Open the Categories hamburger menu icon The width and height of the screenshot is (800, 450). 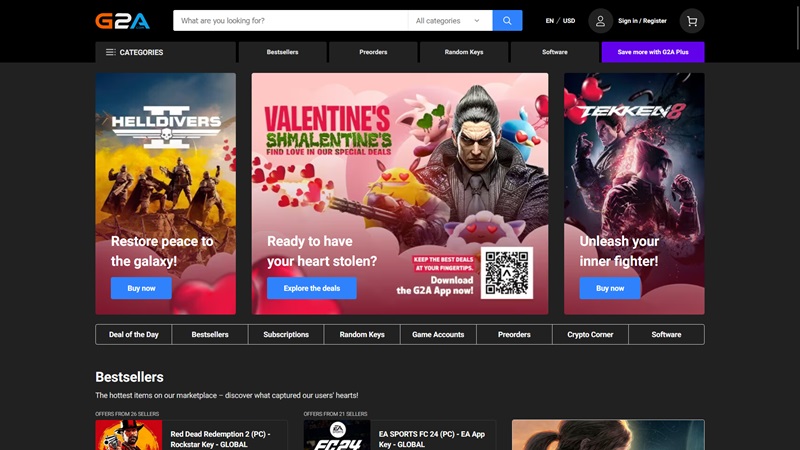coord(110,52)
